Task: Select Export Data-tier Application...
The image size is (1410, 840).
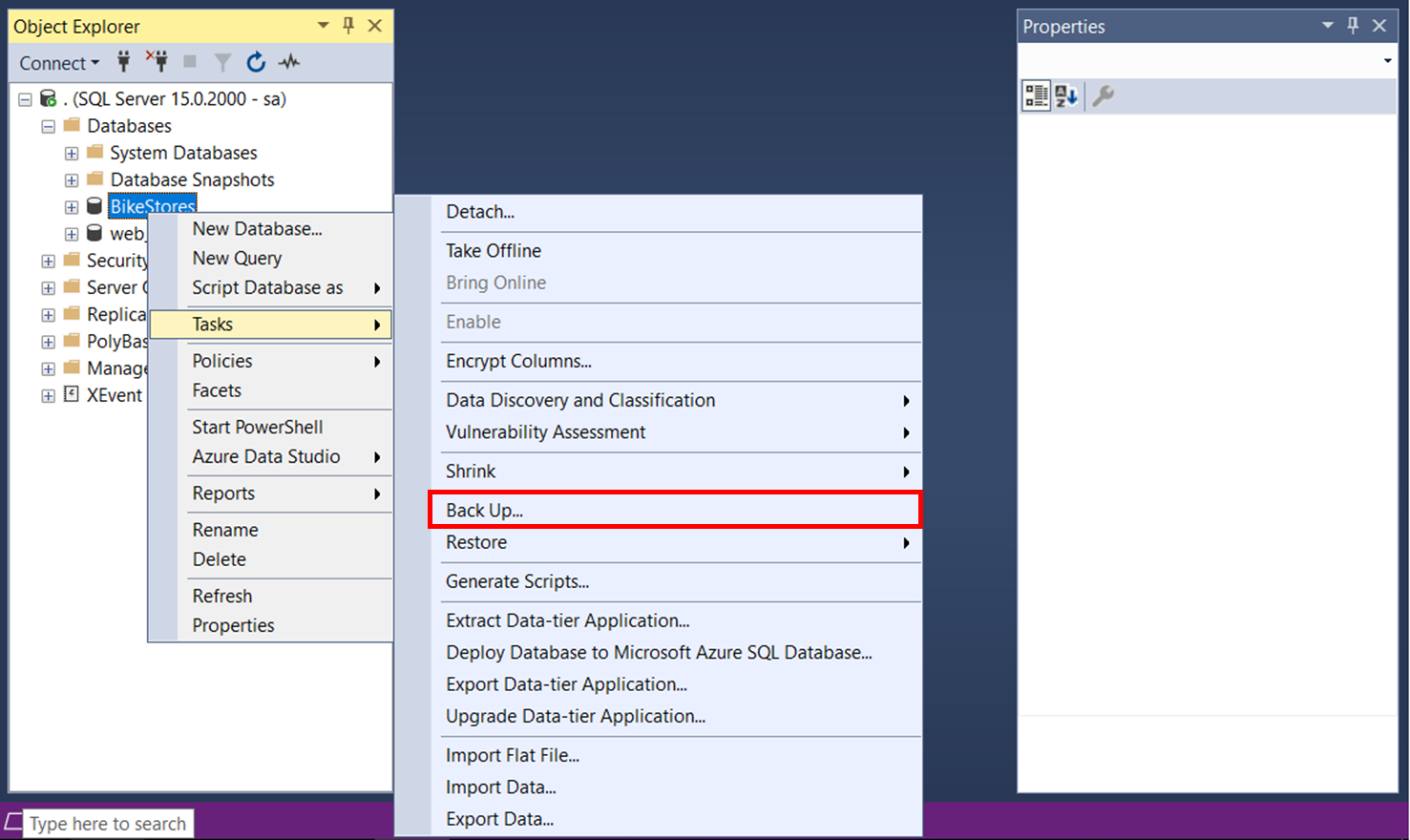Action: 659,684
